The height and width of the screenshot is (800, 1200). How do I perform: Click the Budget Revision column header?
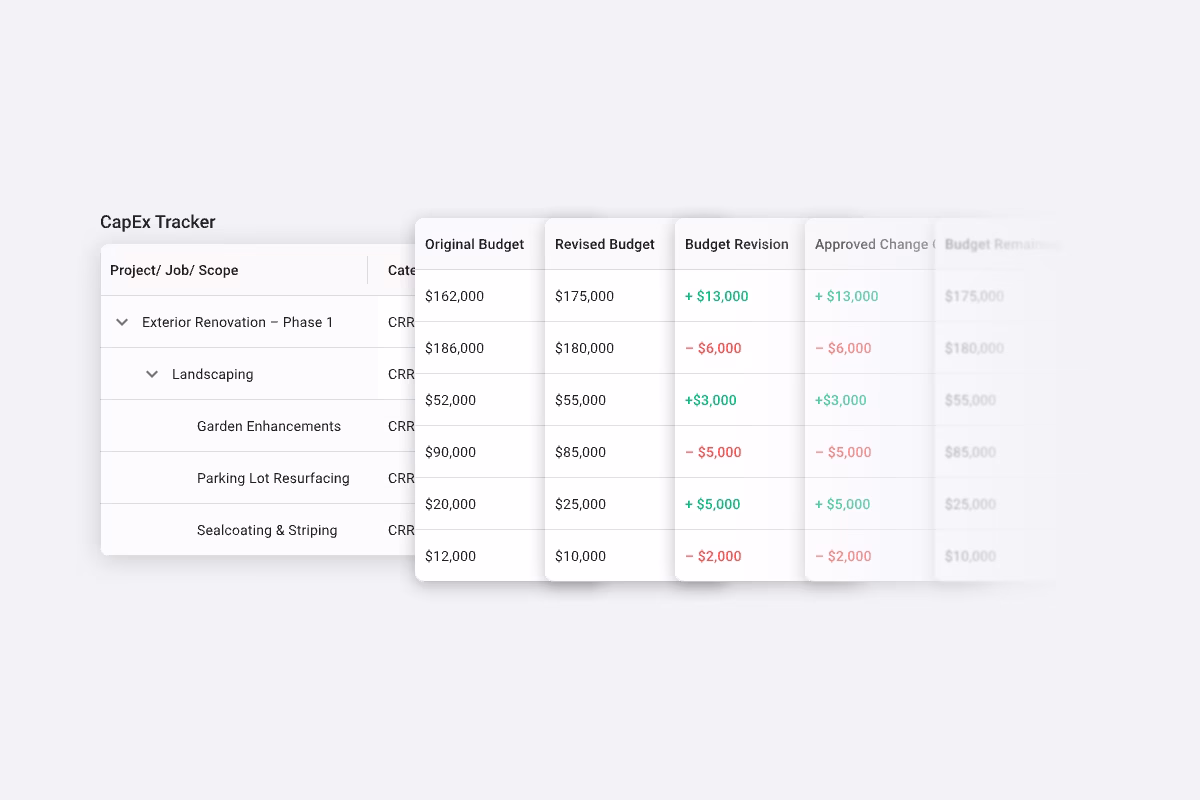point(736,244)
